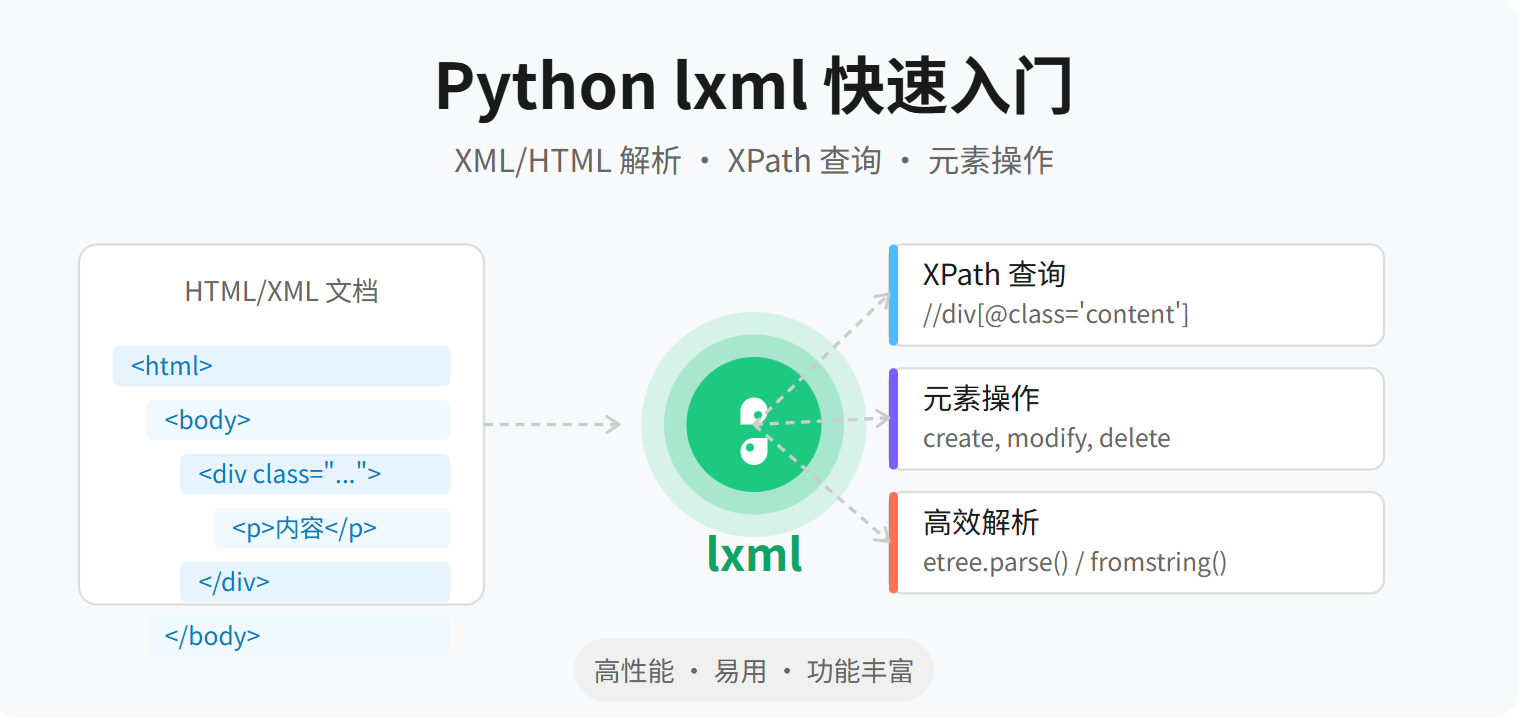The height and width of the screenshot is (720, 1520).
Task: Click the <body> opening tag row
Action: click(x=298, y=420)
